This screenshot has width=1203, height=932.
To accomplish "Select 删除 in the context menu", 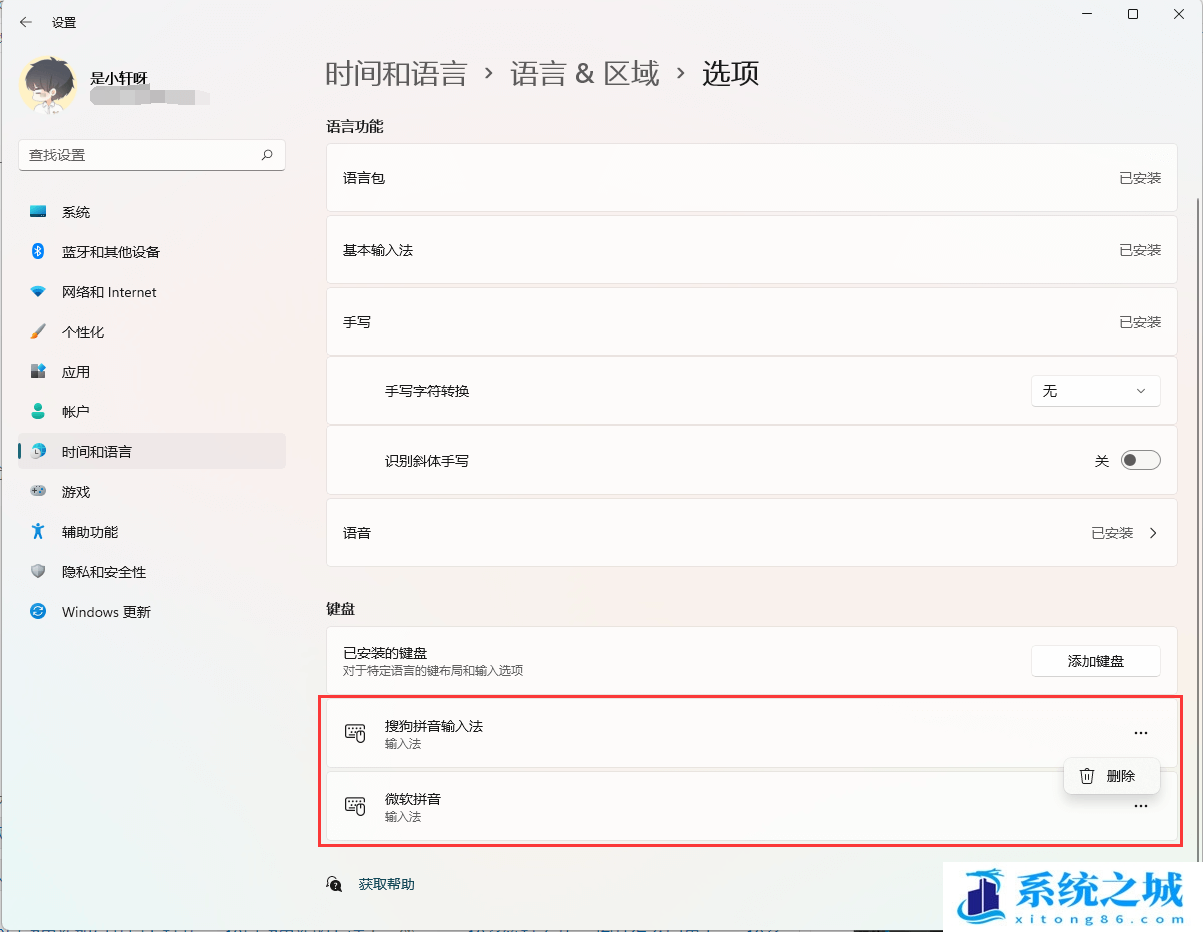I will pyautogui.click(x=1124, y=775).
